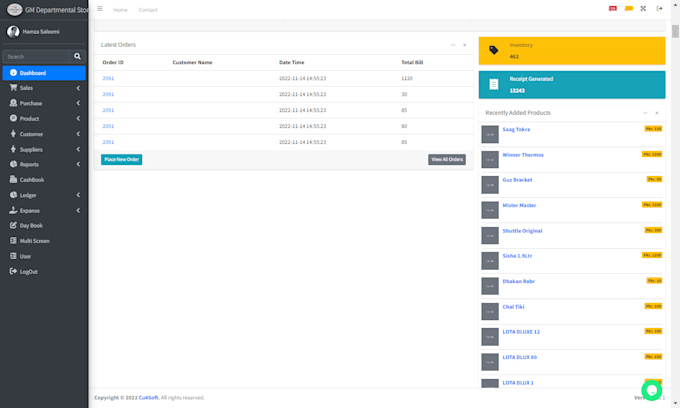Screen dimensions: 680x408
Task: Click the Receipt Generated document icon
Action: (x=494, y=84)
